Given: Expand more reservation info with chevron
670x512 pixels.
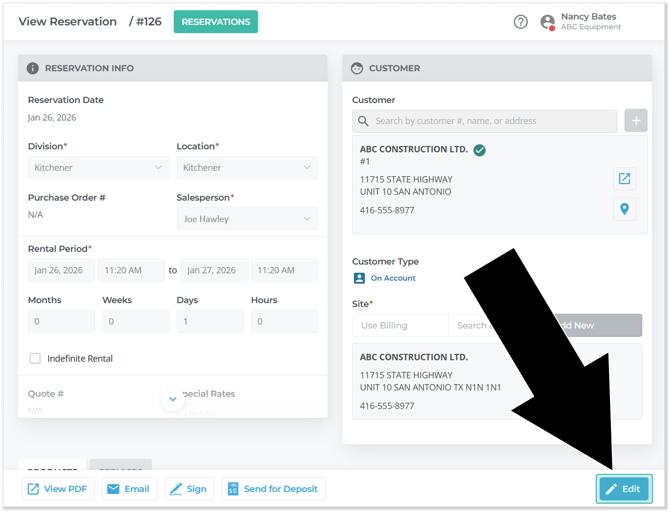Looking at the screenshot, I should pyautogui.click(x=172, y=399).
